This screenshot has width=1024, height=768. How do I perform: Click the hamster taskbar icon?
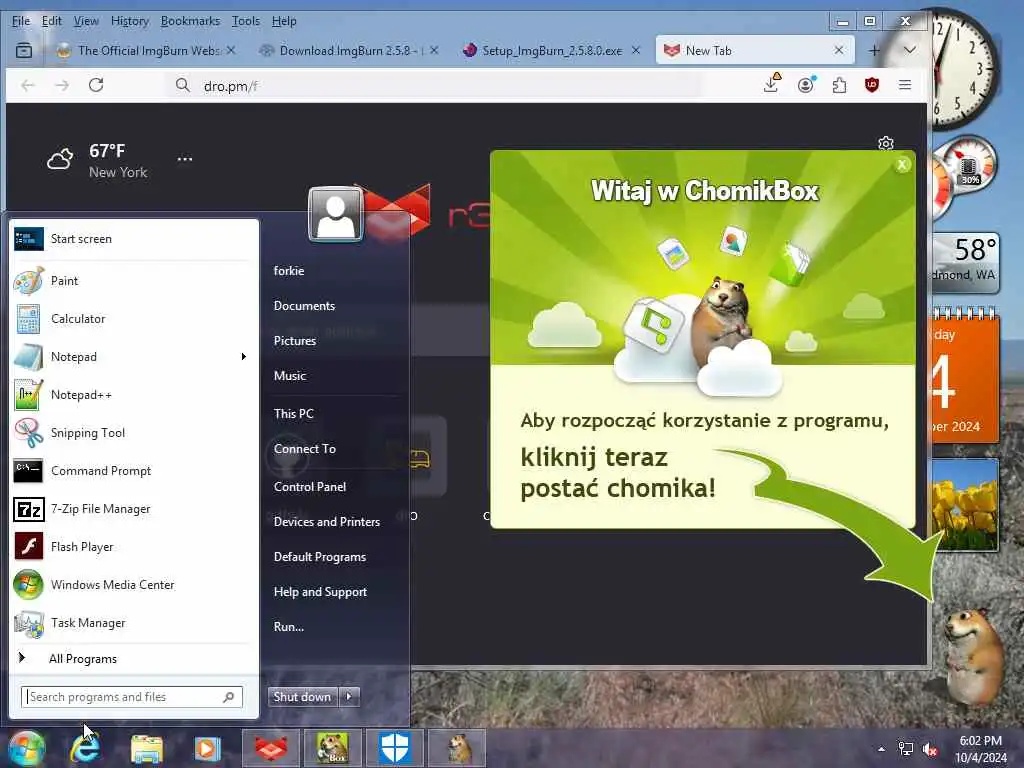tap(457, 748)
